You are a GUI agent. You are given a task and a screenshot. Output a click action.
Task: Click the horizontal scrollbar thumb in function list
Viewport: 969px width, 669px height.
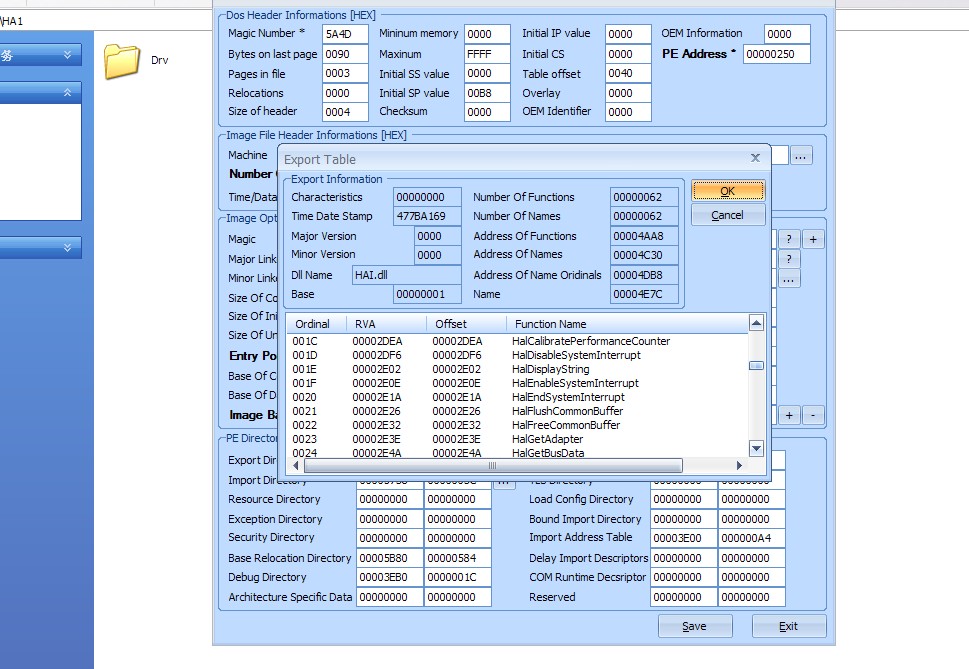coord(493,465)
